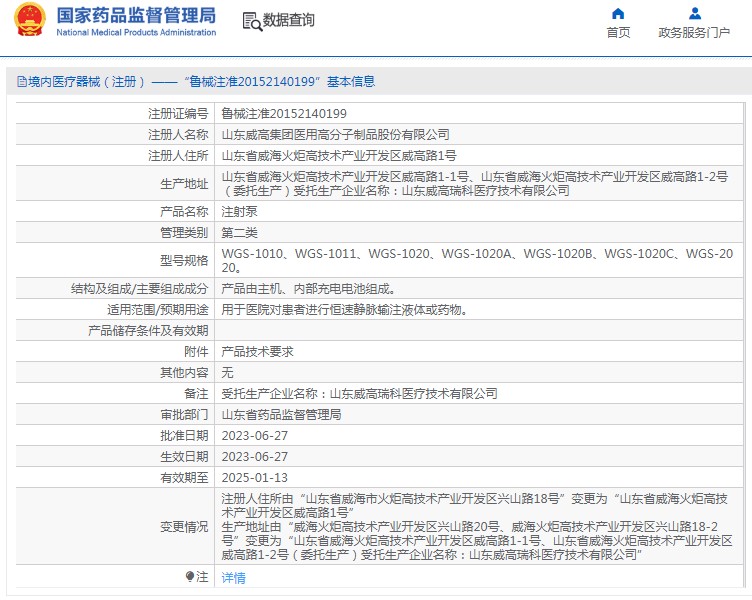Screen dimensions: 752x600
Task: Select product name 注射泵
Action: coord(239,212)
